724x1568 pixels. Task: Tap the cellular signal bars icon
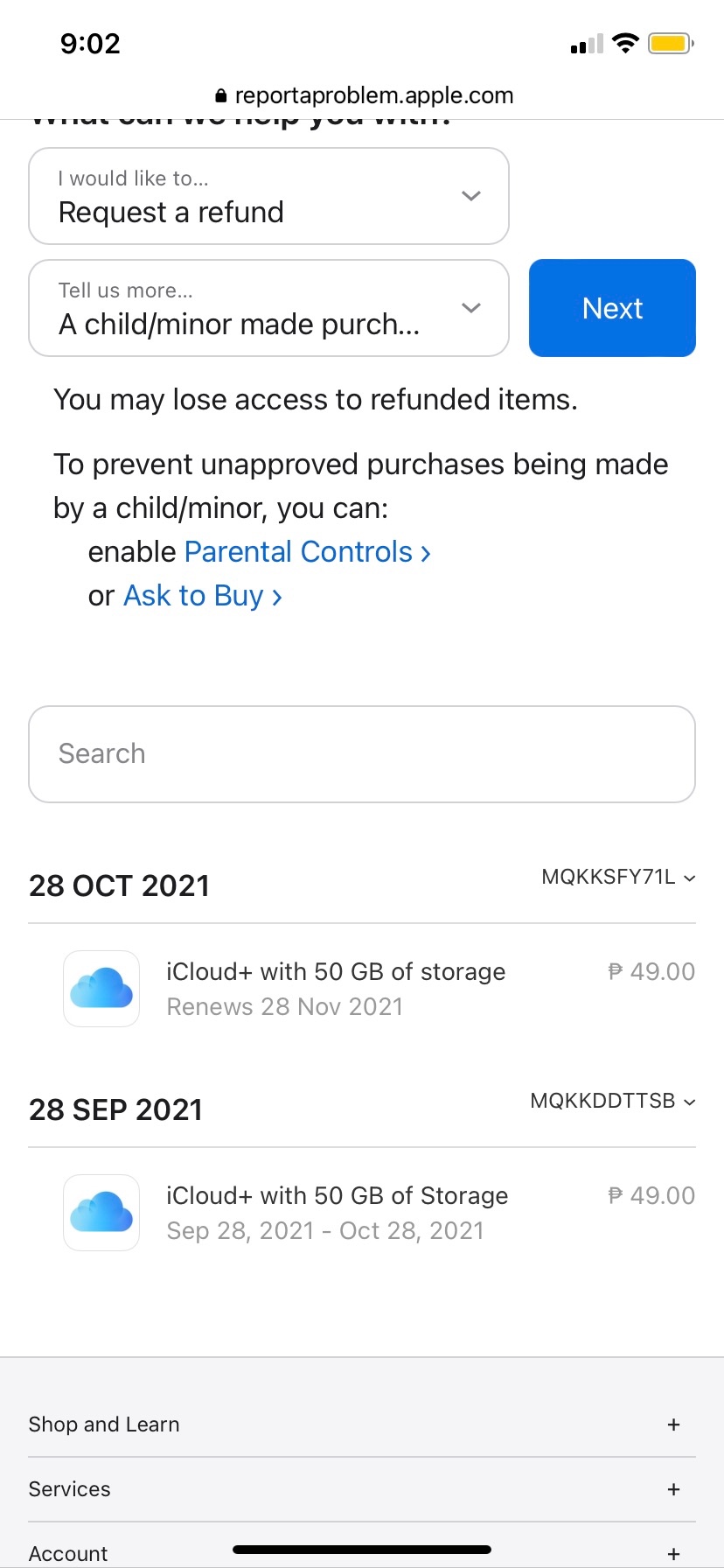click(x=587, y=45)
